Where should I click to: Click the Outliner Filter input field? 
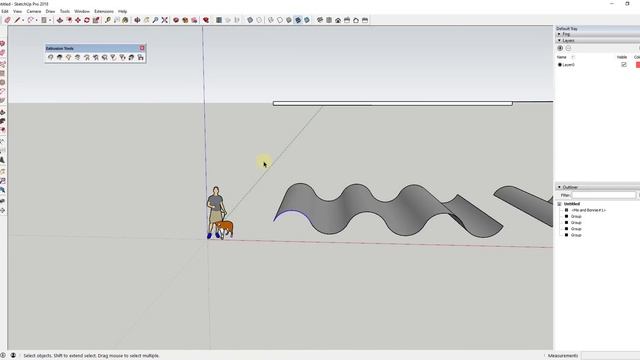click(603, 196)
